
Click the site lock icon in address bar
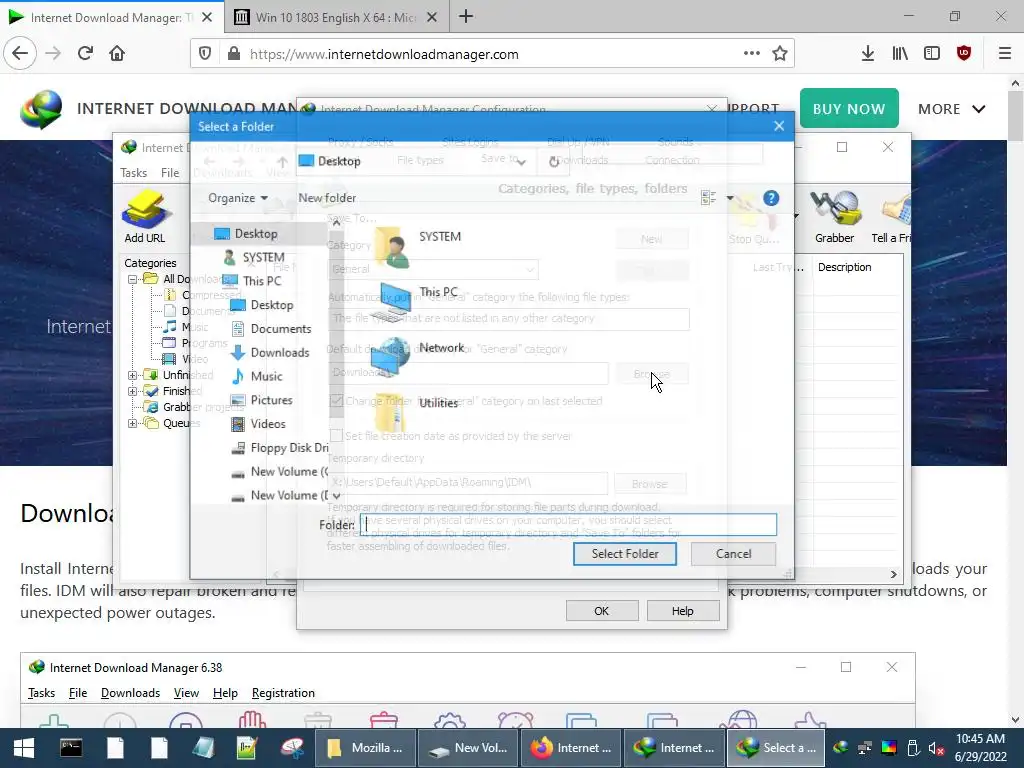tap(233, 54)
